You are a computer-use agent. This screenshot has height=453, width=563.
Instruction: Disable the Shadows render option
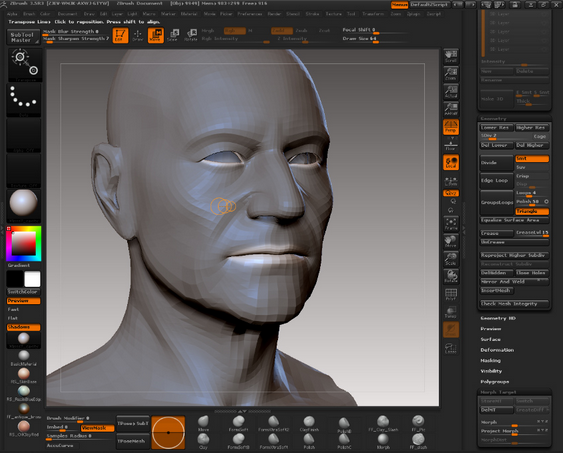point(23,327)
